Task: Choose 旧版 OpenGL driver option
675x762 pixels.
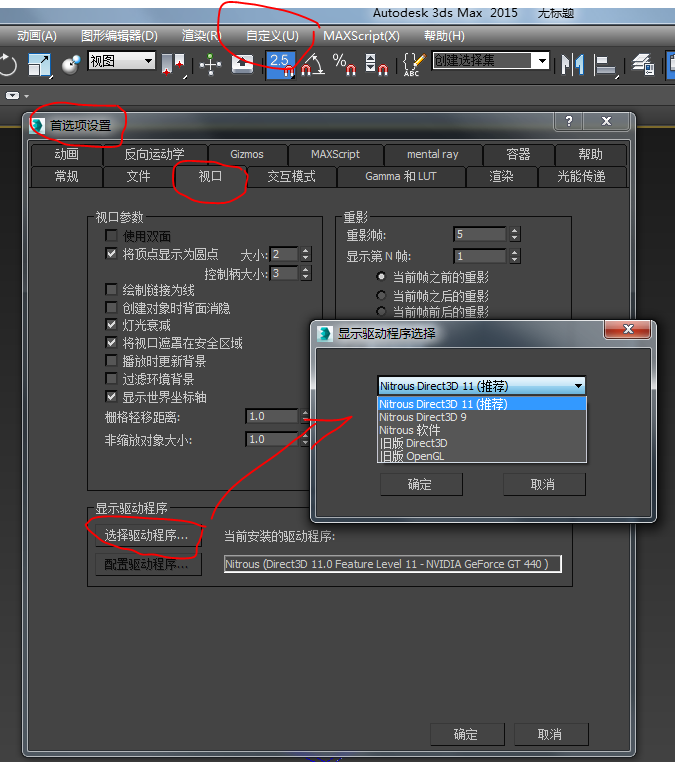Action: tap(482, 456)
